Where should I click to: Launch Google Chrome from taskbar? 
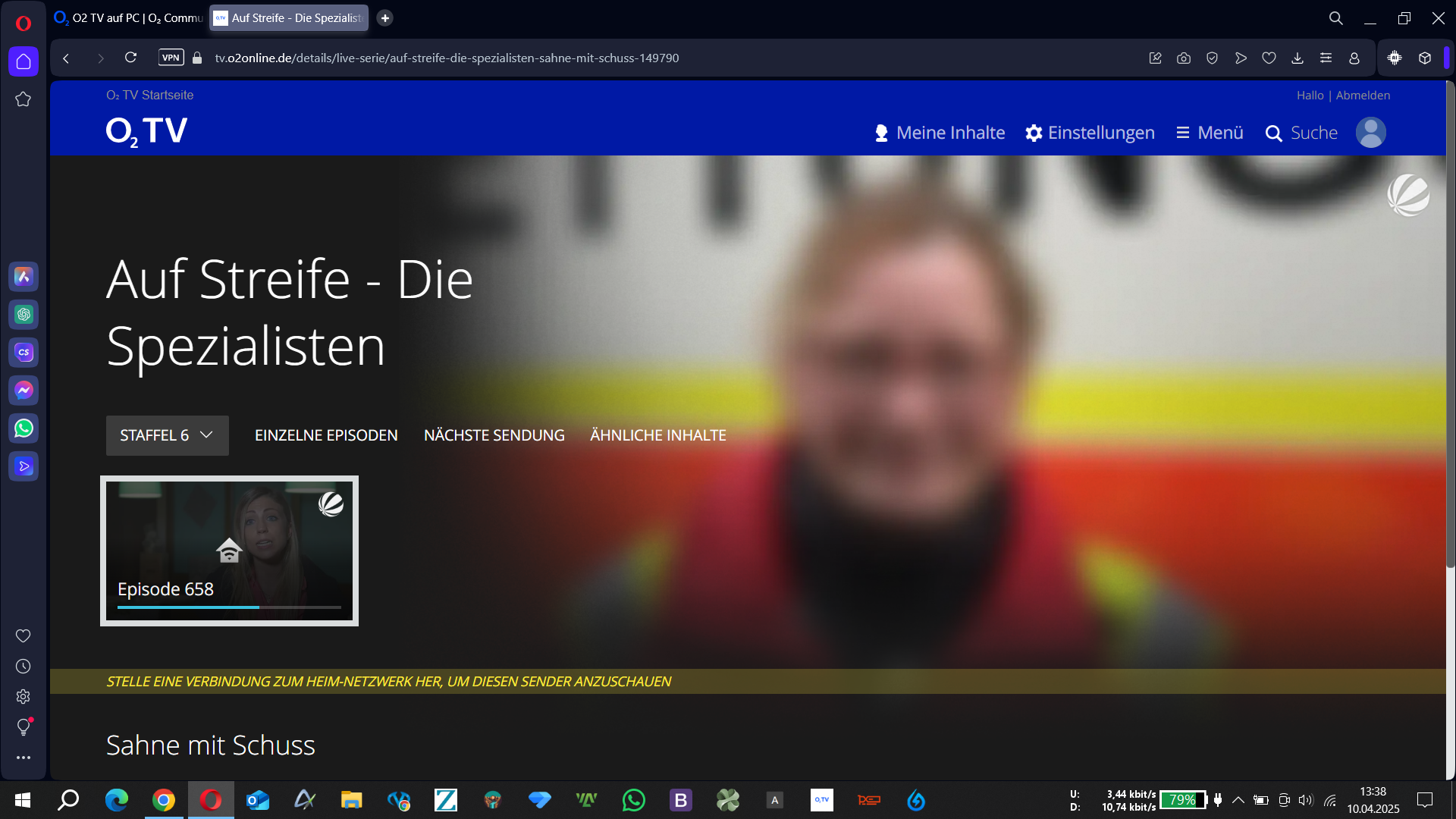click(x=164, y=800)
